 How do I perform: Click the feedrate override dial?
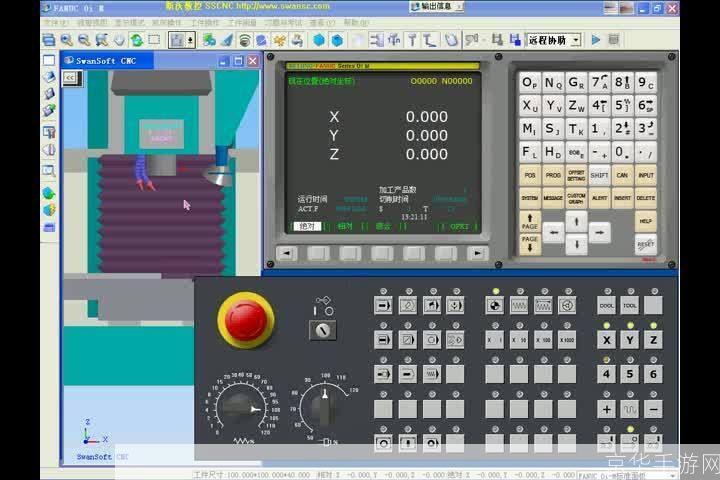242,408
